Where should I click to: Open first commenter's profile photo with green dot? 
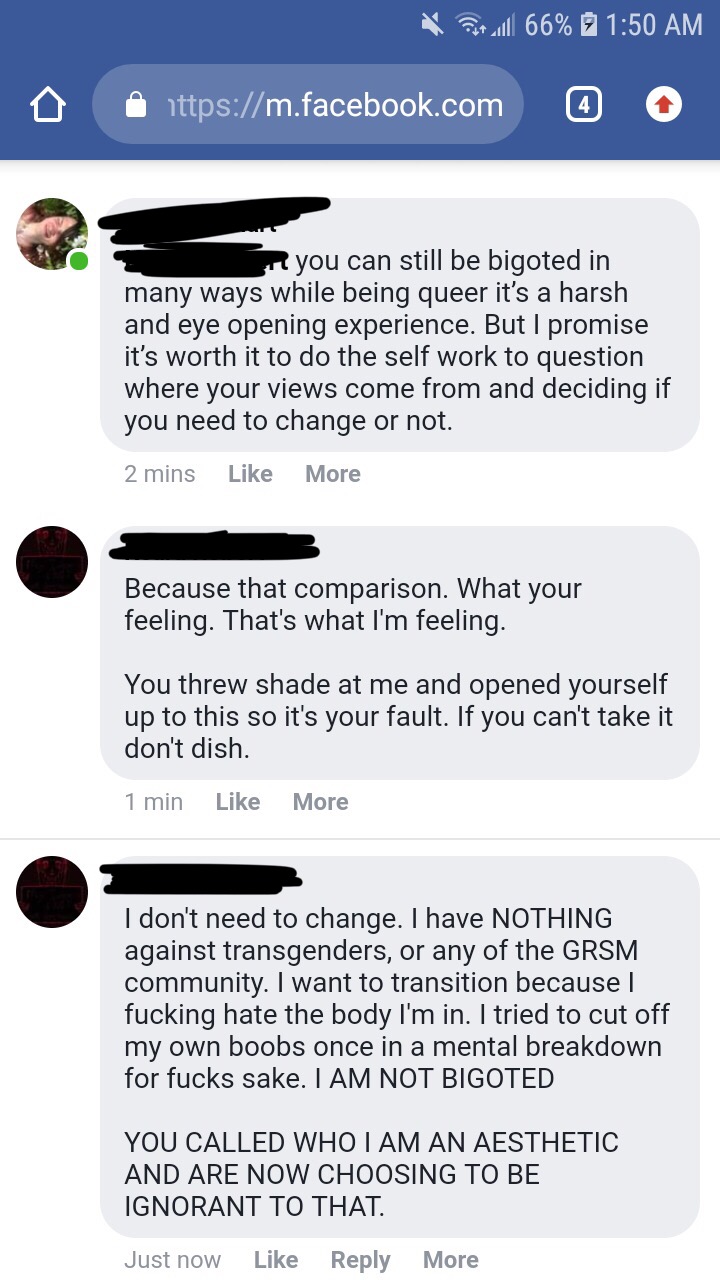click(52, 234)
